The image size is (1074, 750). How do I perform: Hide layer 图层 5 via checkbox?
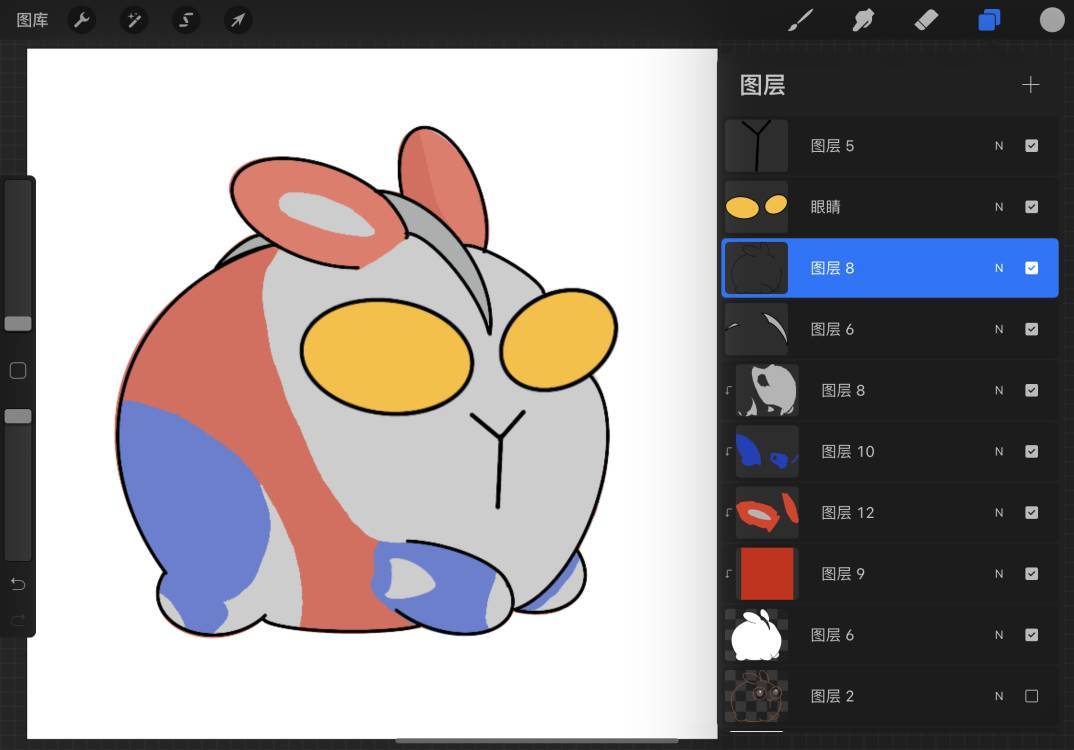pos(1032,145)
